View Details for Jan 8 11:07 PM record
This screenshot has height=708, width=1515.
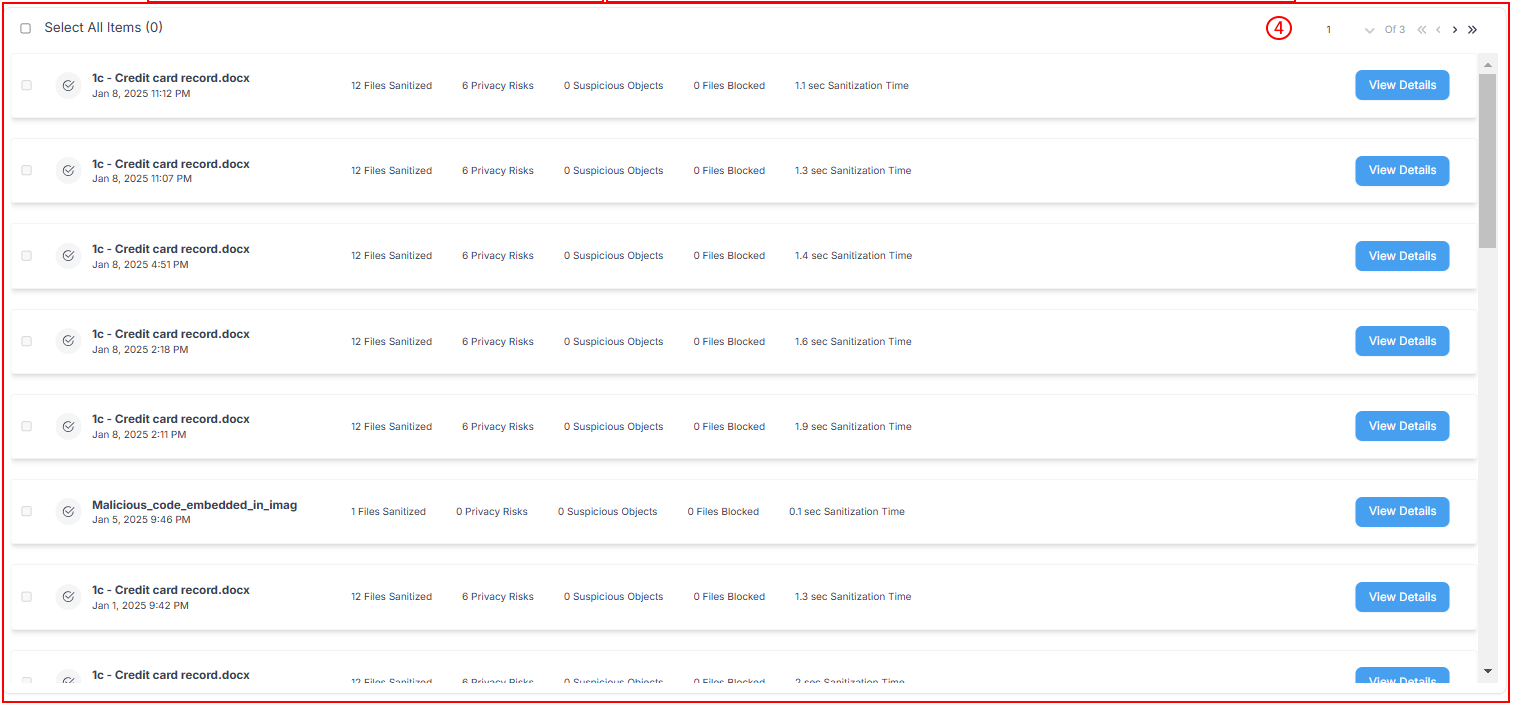click(1402, 170)
